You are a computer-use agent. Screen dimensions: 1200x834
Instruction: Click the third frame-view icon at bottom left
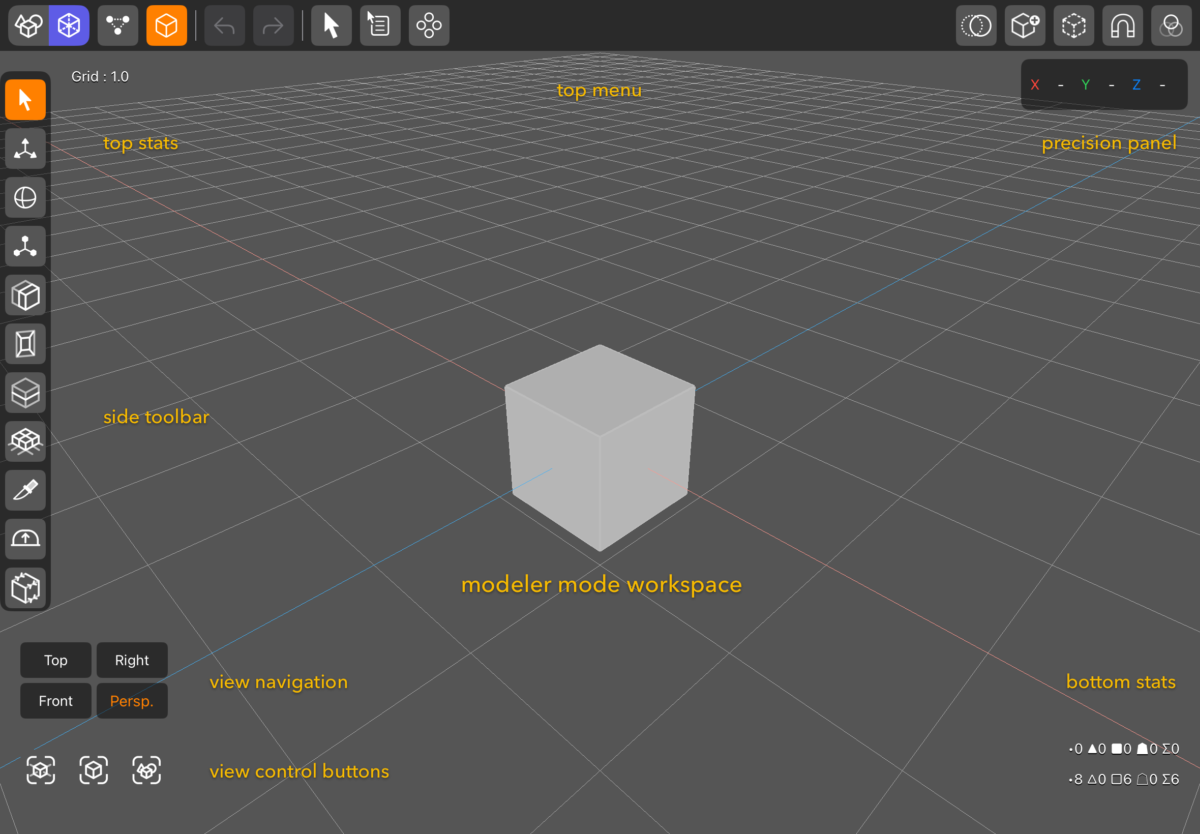(147, 770)
